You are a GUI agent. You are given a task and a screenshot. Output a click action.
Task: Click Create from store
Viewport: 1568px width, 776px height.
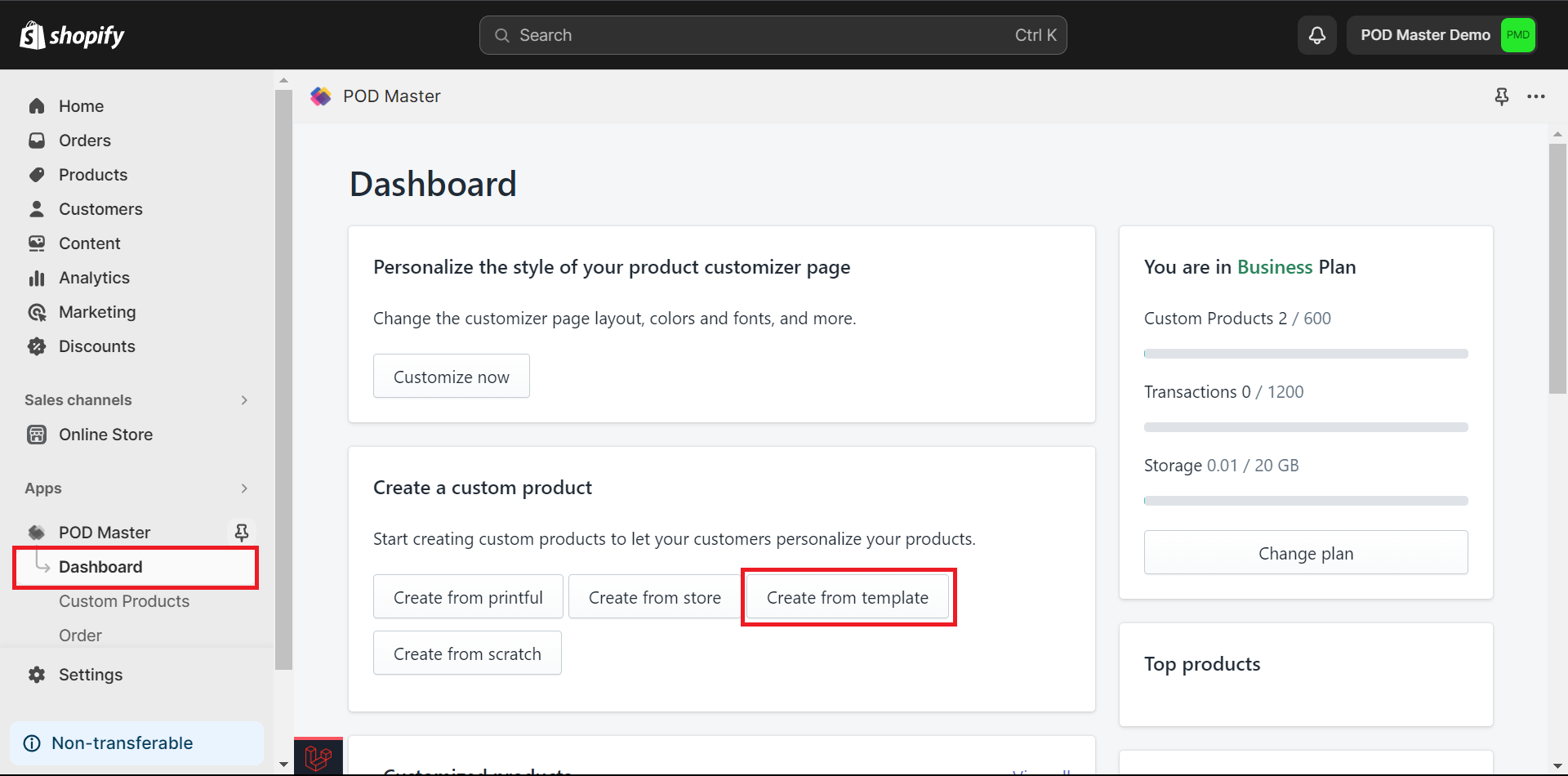point(655,596)
